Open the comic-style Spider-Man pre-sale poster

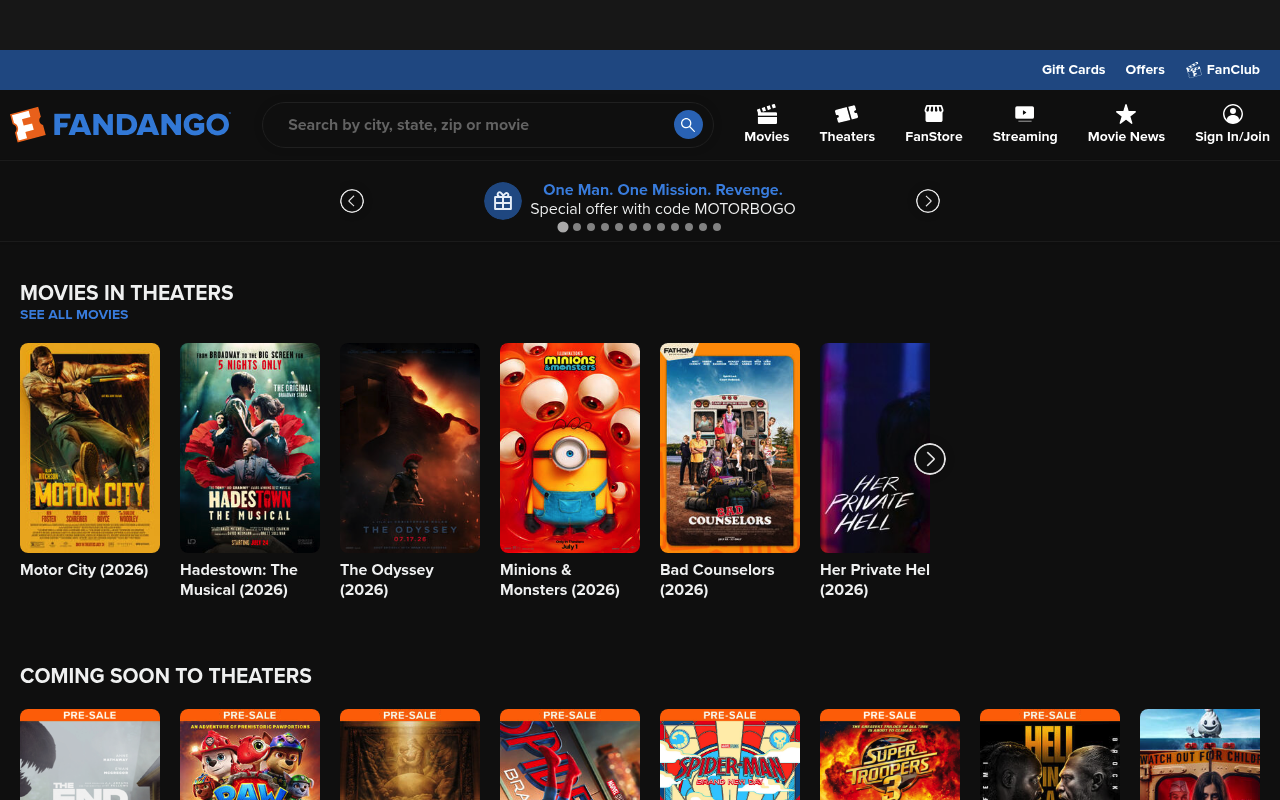click(730, 755)
